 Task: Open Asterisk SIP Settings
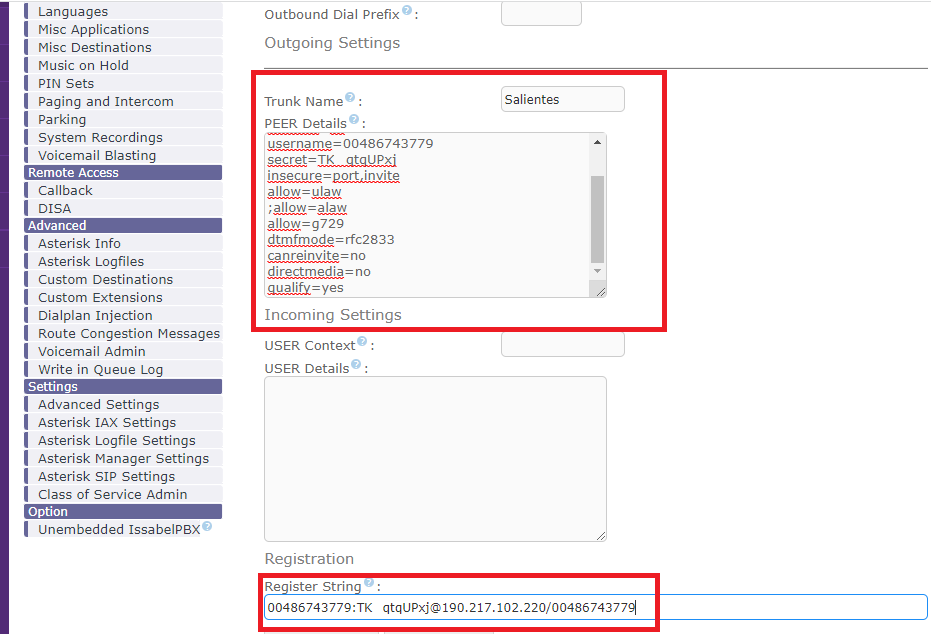point(124,476)
